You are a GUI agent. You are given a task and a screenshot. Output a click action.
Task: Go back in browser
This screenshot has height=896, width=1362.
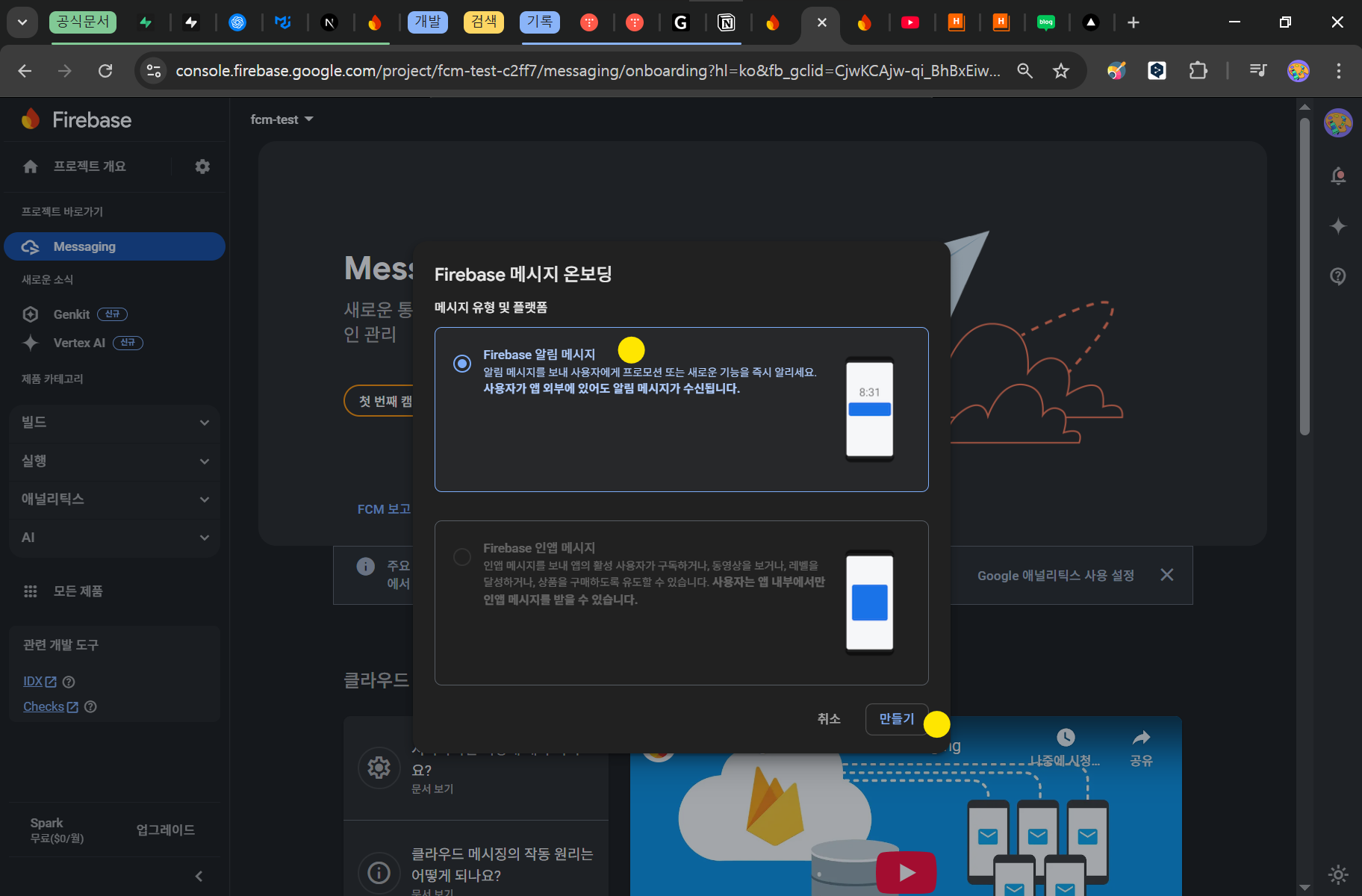pos(25,71)
